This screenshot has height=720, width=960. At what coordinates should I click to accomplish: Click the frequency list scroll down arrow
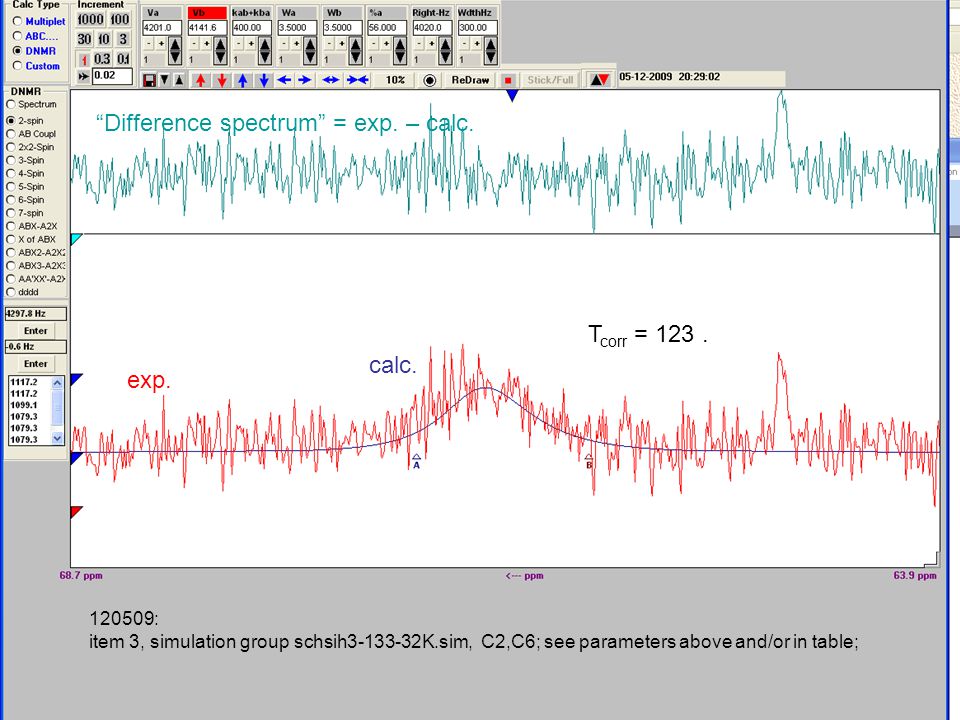pyautogui.click(x=58, y=438)
